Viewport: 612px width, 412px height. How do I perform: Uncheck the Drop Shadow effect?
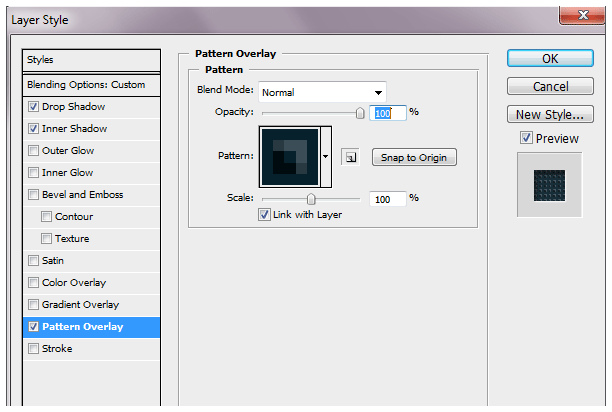tap(35, 107)
